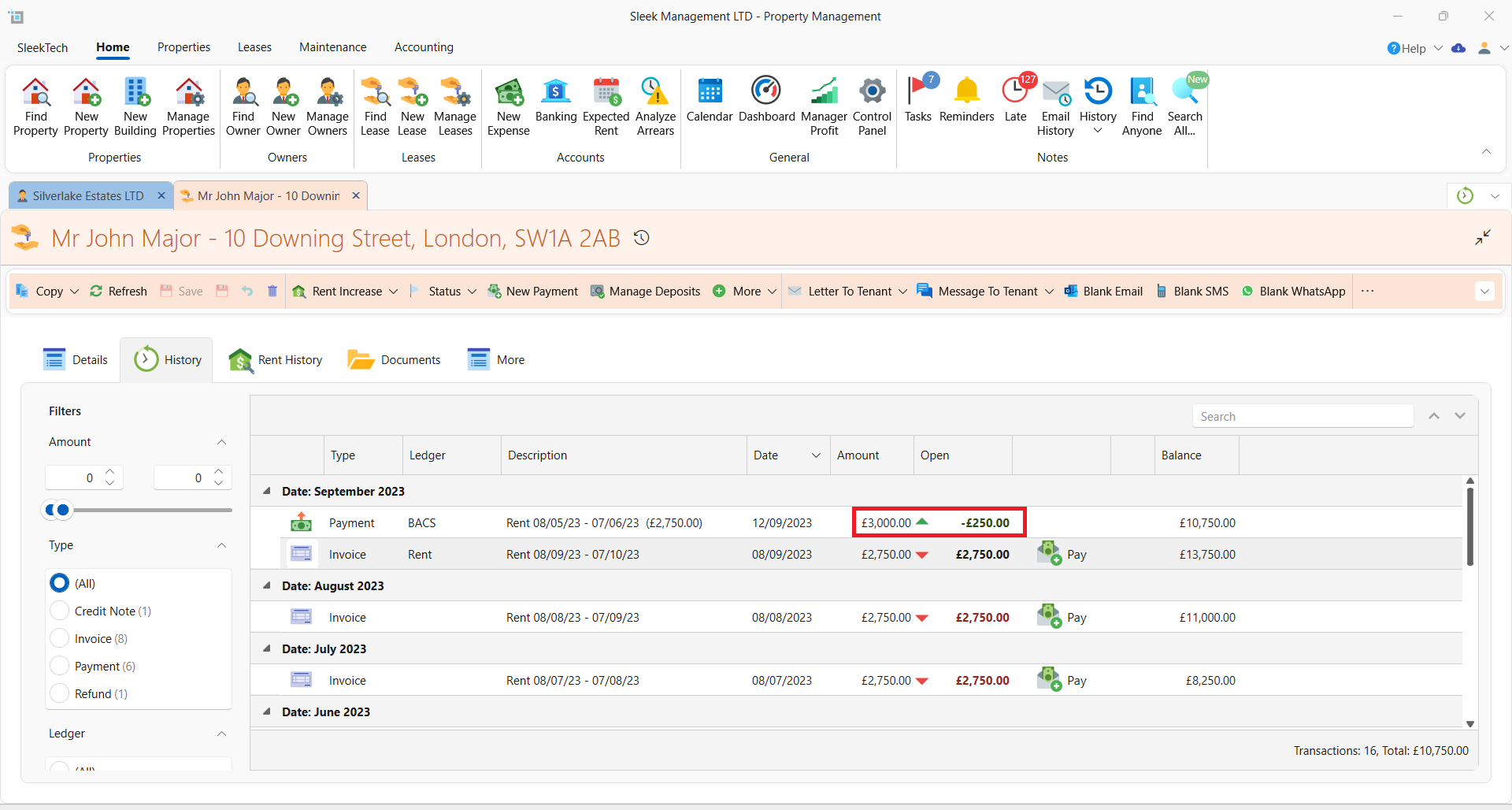1512x810 pixels.
Task: Select the Invoice type filter
Action: point(60,638)
